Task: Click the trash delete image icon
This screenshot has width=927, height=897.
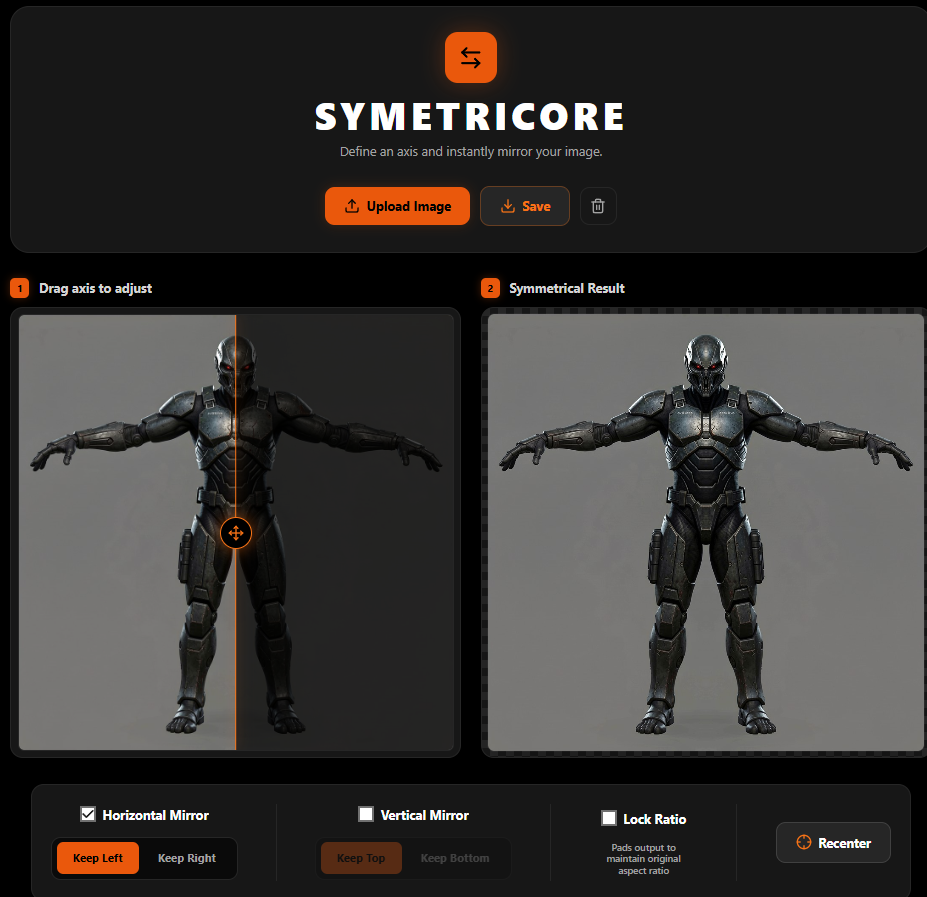Action: pyautogui.click(x=598, y=206)
